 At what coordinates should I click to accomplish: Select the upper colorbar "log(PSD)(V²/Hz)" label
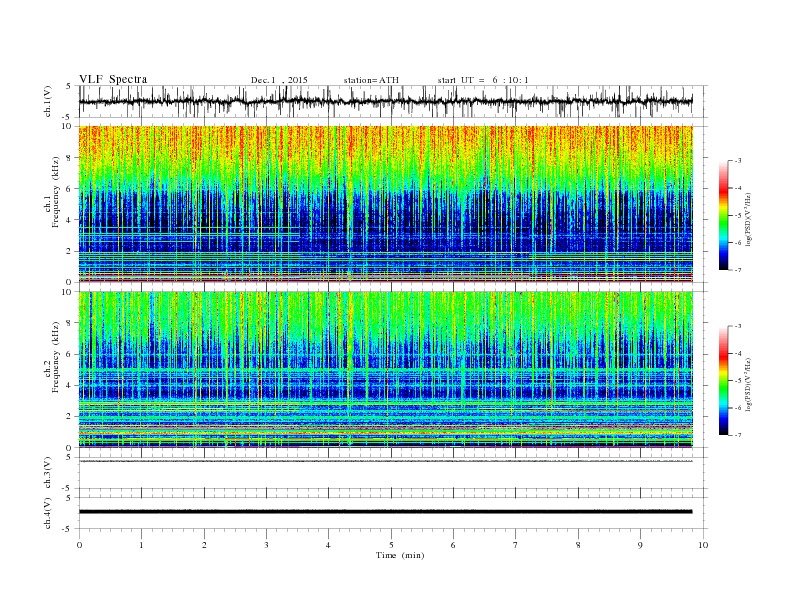[748, 219]
